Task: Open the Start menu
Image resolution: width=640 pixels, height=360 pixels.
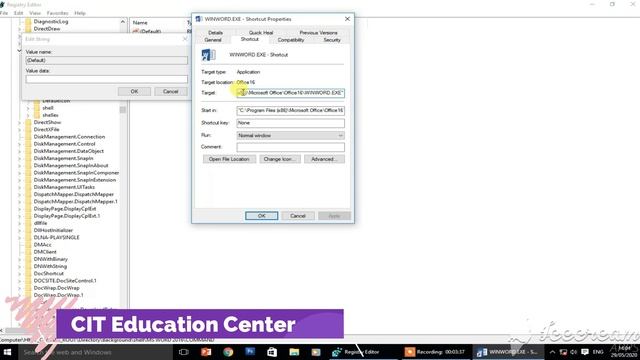Action: 7,352
